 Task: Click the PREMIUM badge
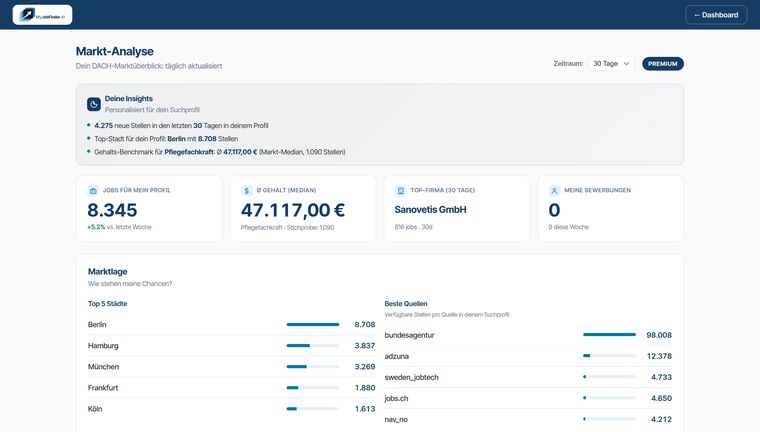click(663, 64)
